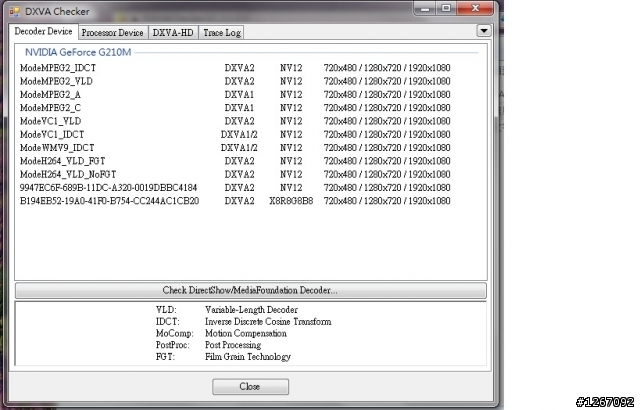The height and width of the screenshot is (410, 640).
Task: Open the tab overflow dropdown arrow
Action: [x=484, y=31]
